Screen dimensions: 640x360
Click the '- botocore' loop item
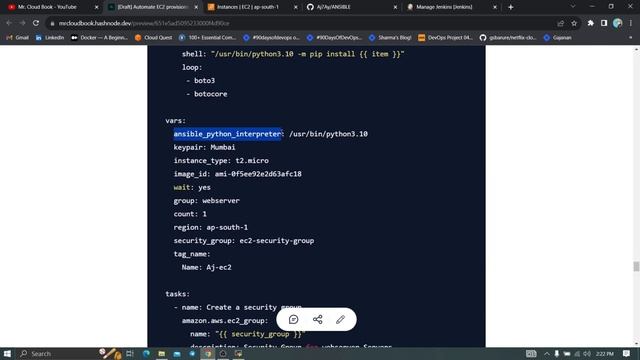207,94
